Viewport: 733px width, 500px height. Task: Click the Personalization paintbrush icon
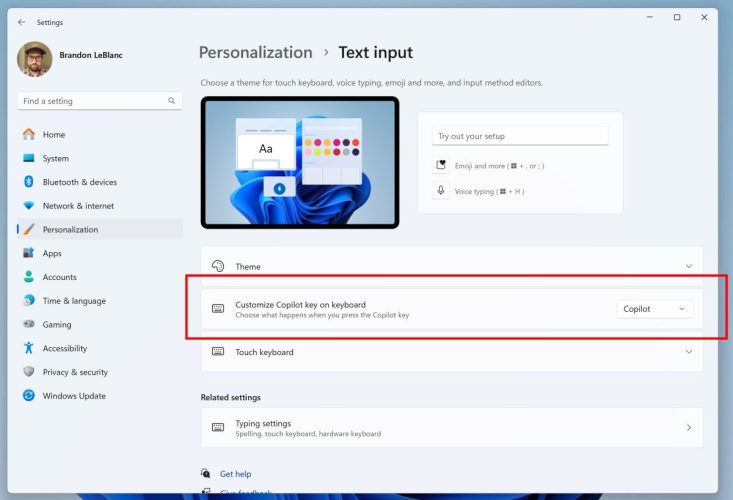point(29,229)
